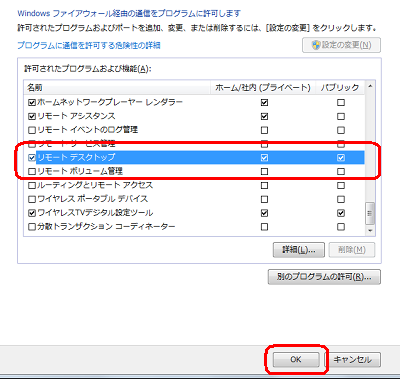Click the list scrollbar down arrow
The image size is (400, 379).
370,230
